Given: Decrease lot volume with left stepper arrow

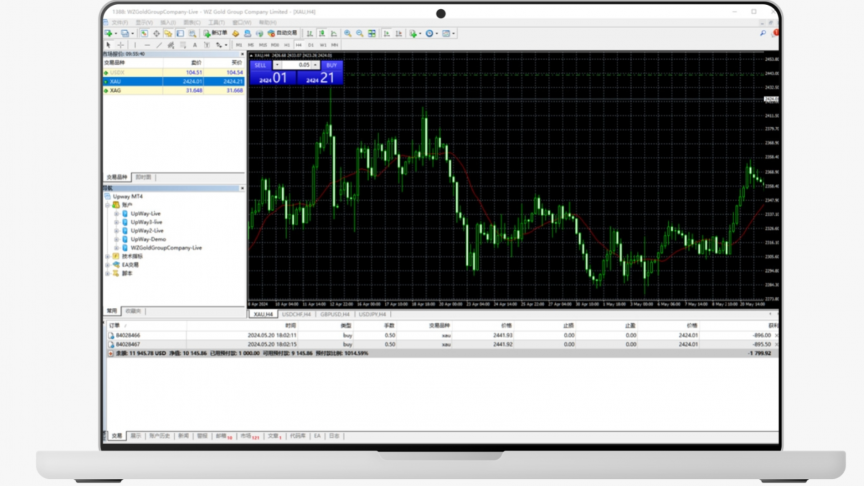Looking at the screenshot, I should click(277, 65).
